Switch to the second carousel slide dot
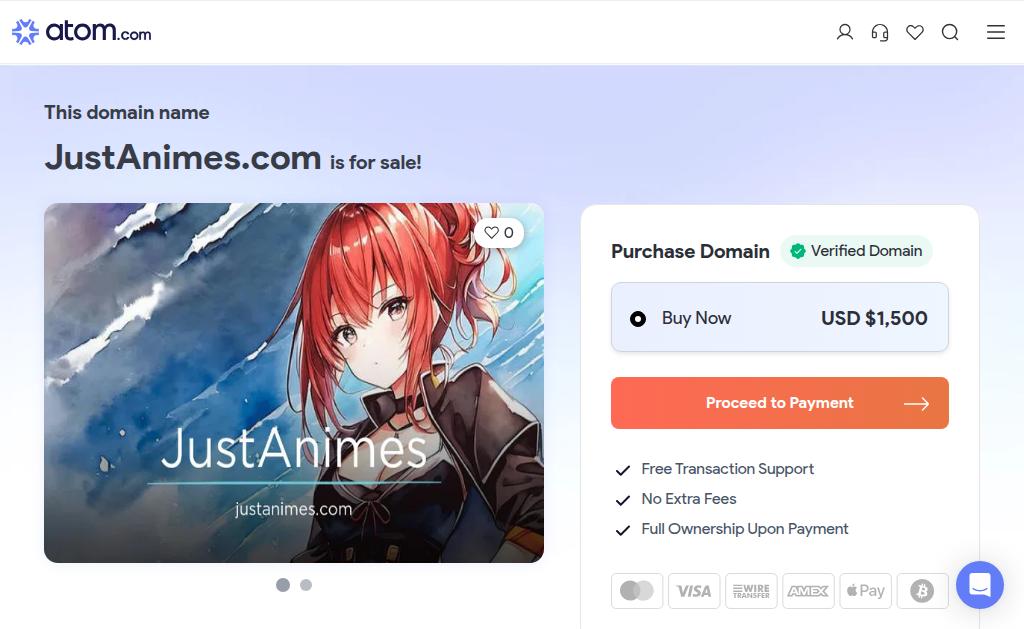 (306, 585)
